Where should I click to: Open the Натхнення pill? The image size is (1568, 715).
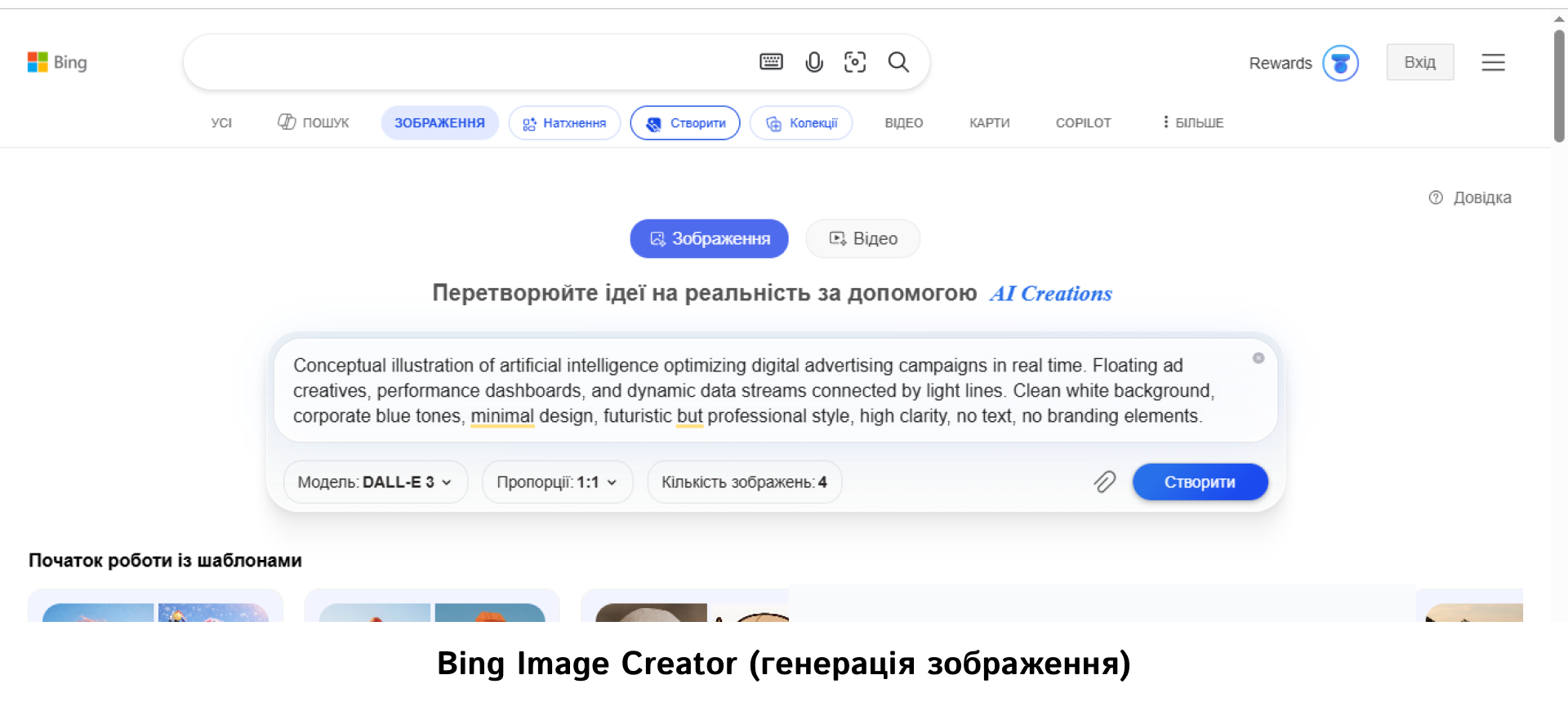564,122
